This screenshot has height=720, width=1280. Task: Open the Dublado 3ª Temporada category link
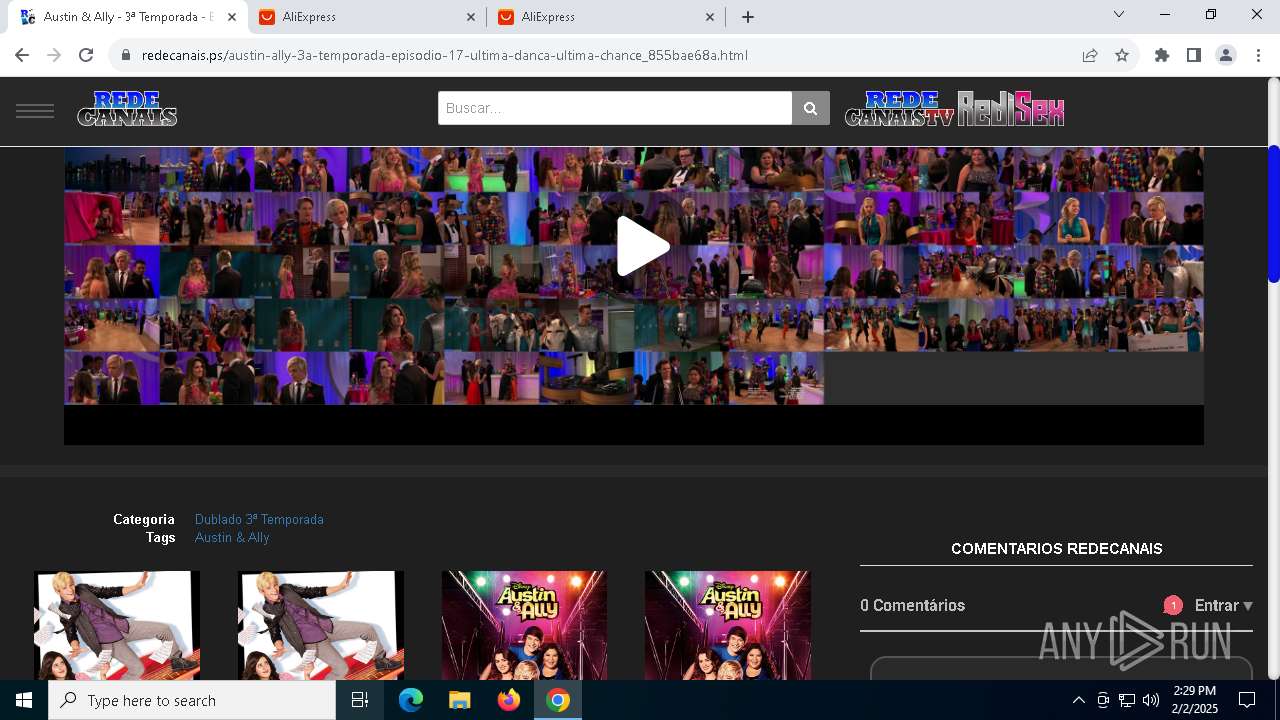(259, 519)
